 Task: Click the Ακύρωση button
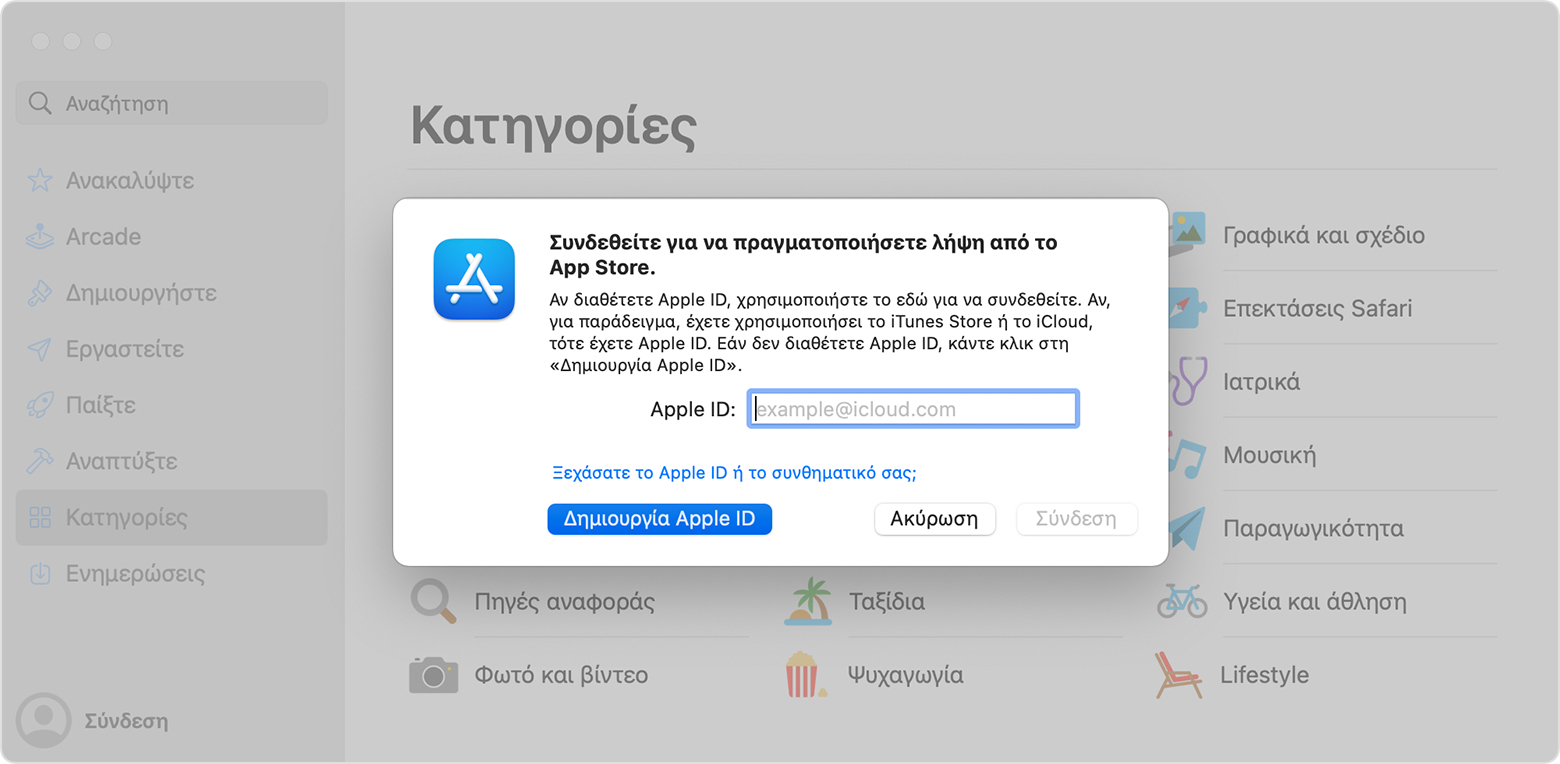click(934, 519)
